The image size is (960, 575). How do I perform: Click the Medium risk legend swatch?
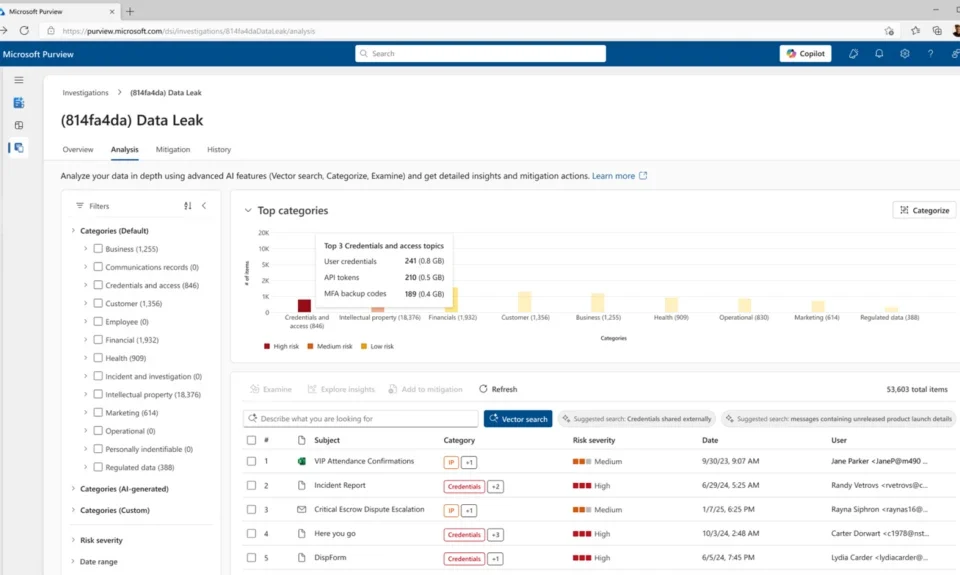point(310,347)
